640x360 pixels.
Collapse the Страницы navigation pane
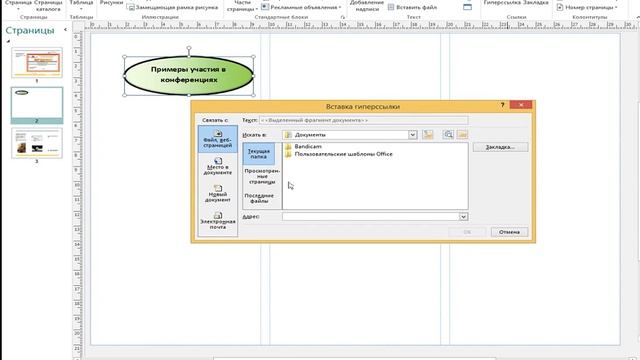click(65, 29)
